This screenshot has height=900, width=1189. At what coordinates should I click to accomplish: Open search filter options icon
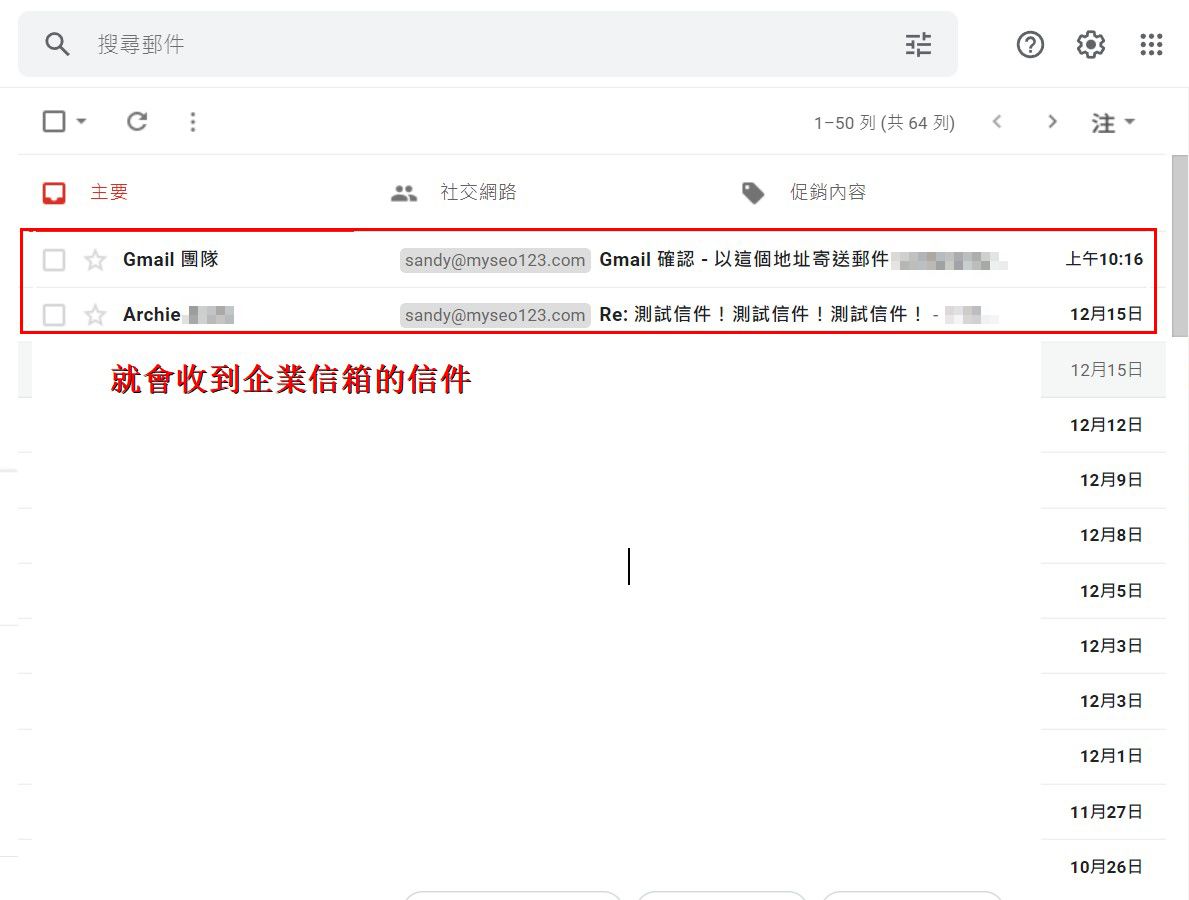click(x=918, y=44)
